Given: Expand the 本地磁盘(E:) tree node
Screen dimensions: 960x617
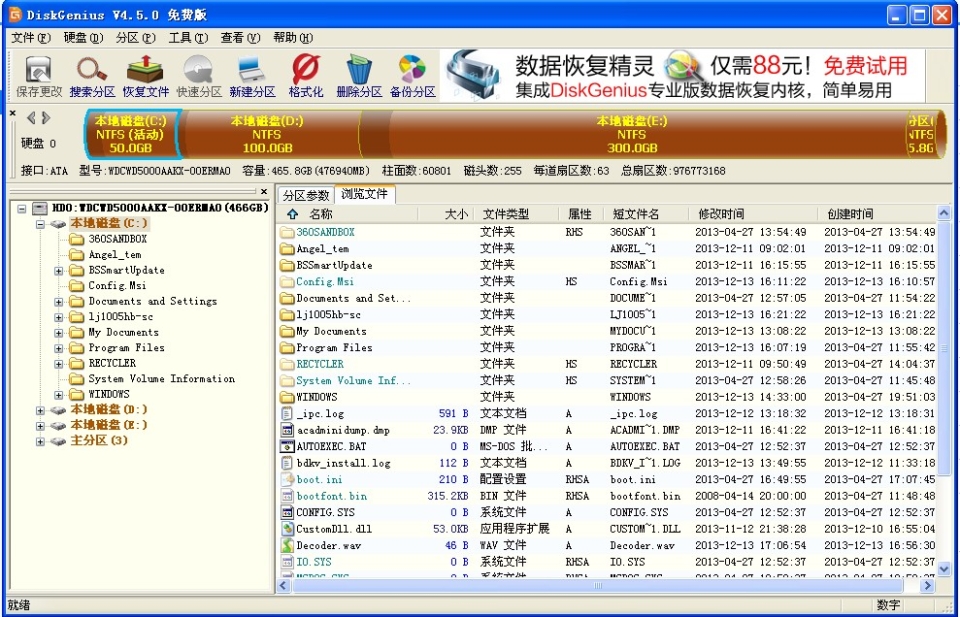Looking at the screenshot, I should (40, 425).
